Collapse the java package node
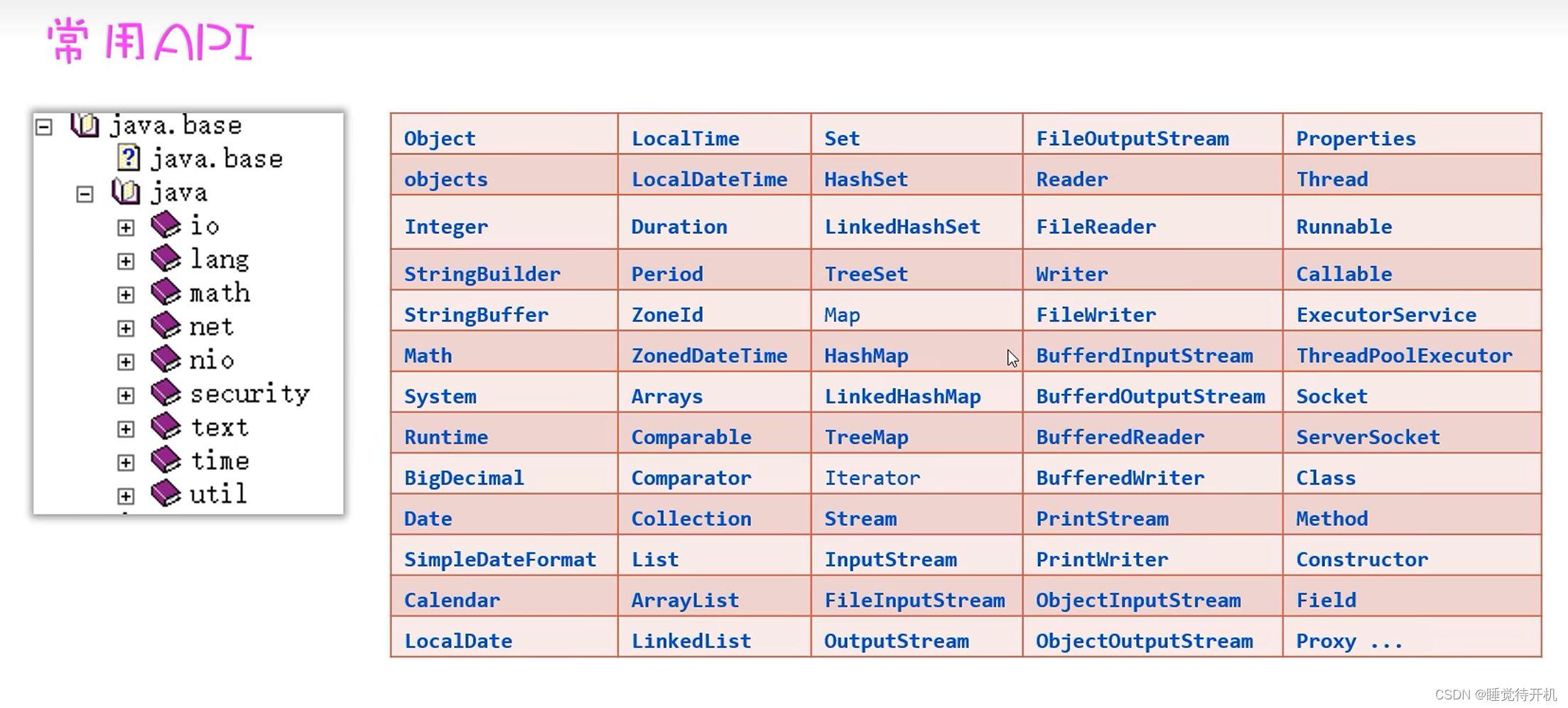The width and height of the screenshot is (1568, 708). click(x=85, y=193)
